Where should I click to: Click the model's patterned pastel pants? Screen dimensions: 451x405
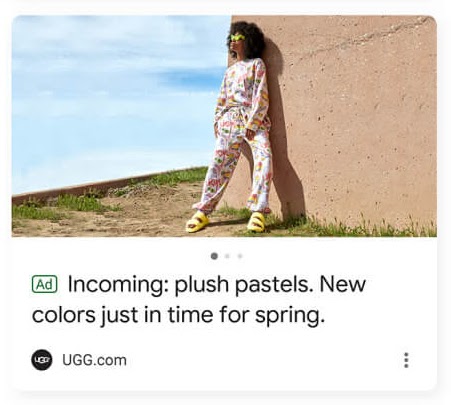click(235, 167)
